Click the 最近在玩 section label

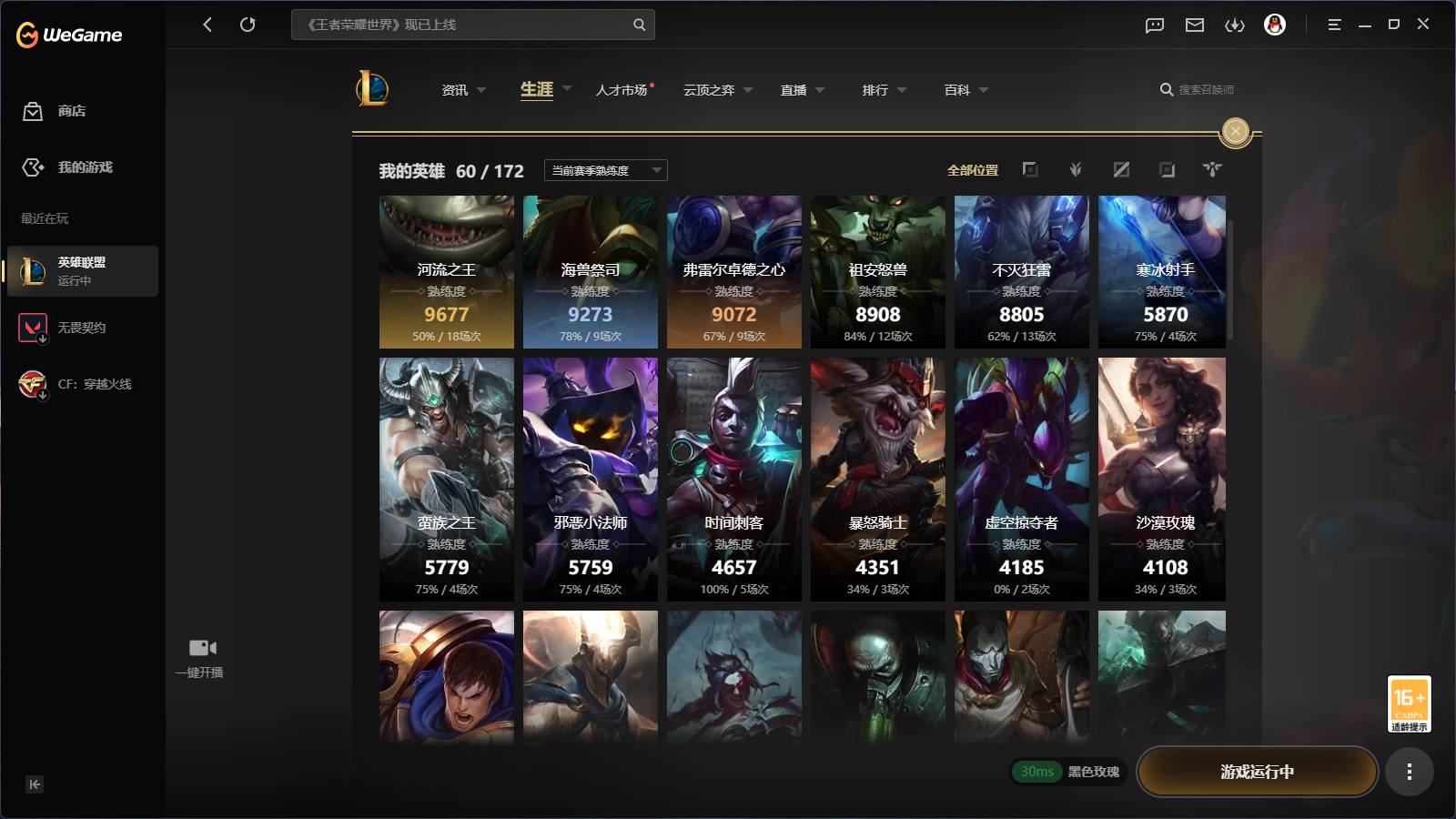tap(45, 218)
